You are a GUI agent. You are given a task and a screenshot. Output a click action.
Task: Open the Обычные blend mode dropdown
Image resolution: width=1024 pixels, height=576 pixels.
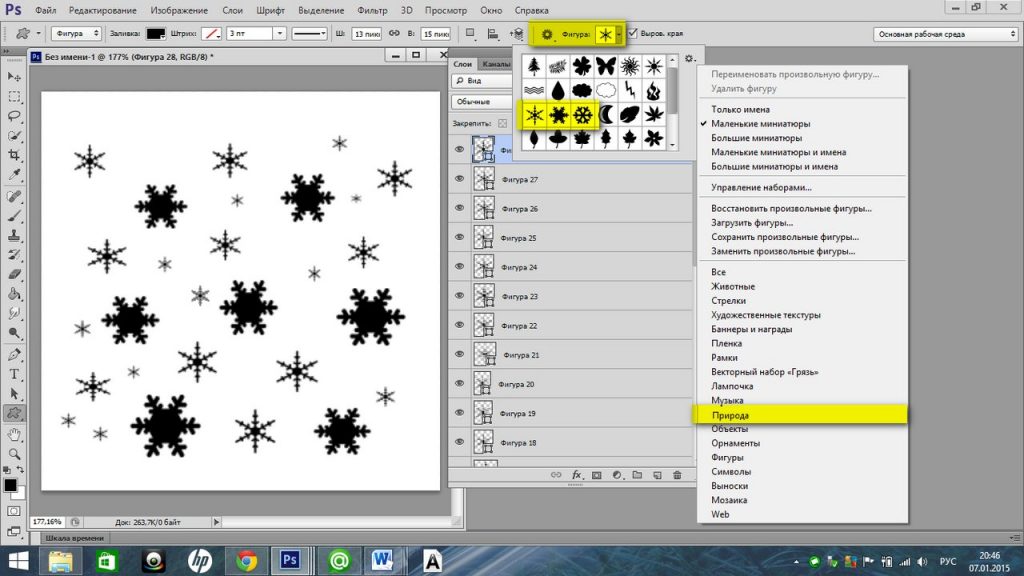point(483,102)
